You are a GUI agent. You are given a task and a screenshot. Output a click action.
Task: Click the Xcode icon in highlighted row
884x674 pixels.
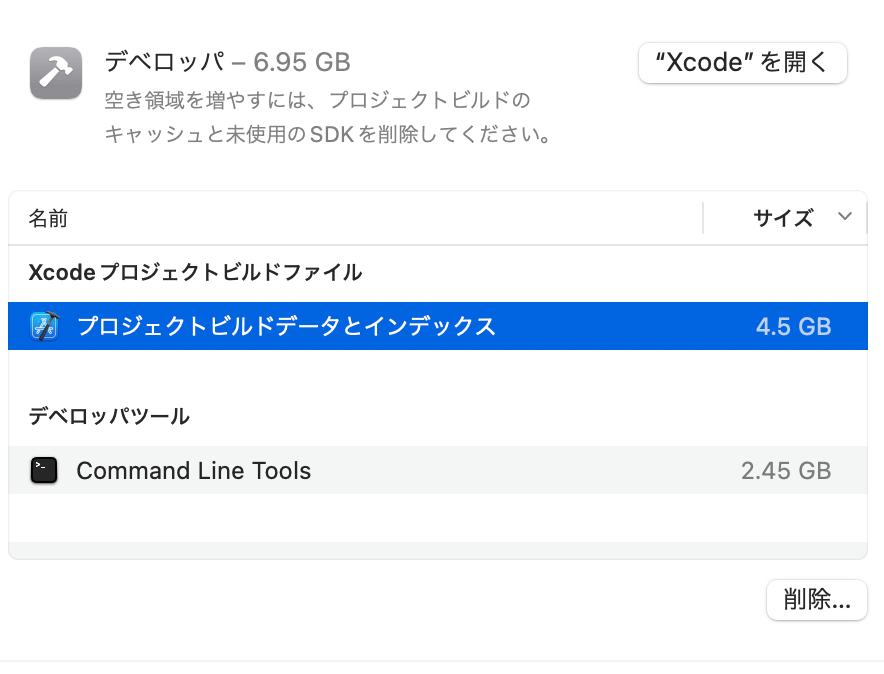coord(45,326)
